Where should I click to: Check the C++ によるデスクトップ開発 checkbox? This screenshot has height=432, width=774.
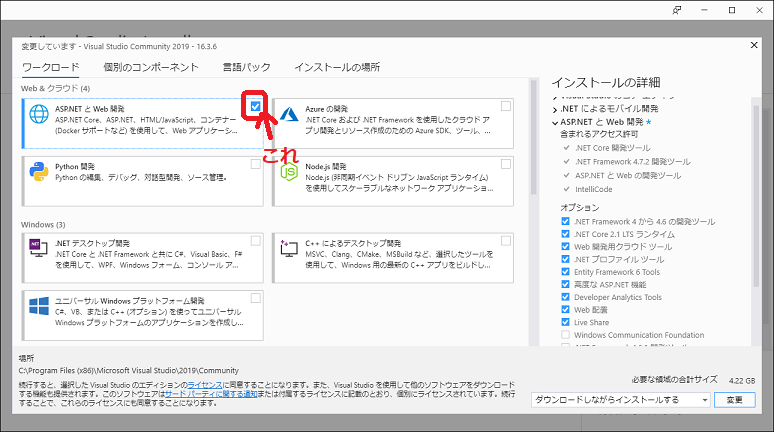[505, 240]
